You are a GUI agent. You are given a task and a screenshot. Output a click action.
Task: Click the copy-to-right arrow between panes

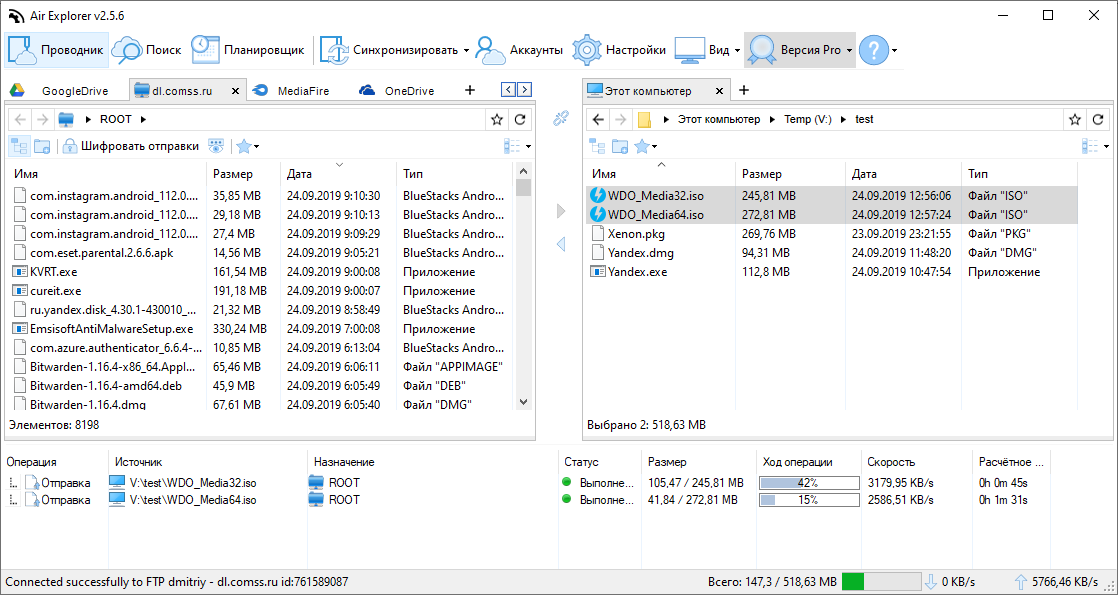coord(560,211)
